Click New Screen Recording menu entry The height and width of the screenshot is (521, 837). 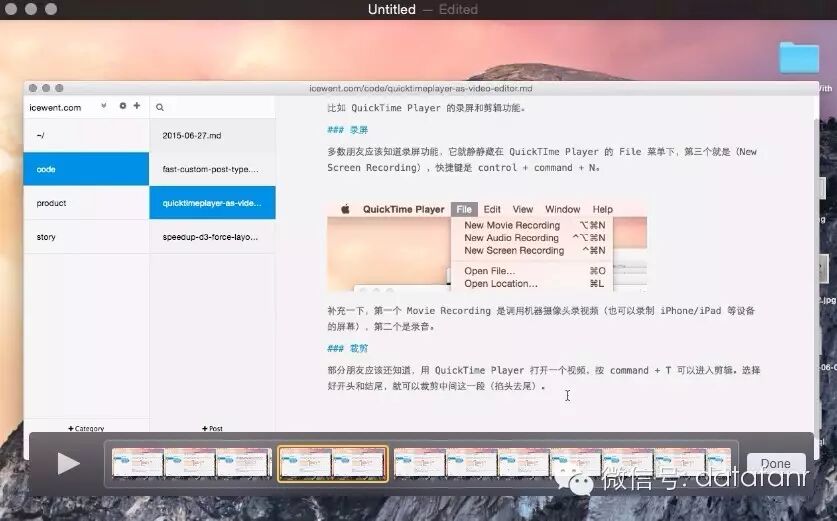(535, 250)
